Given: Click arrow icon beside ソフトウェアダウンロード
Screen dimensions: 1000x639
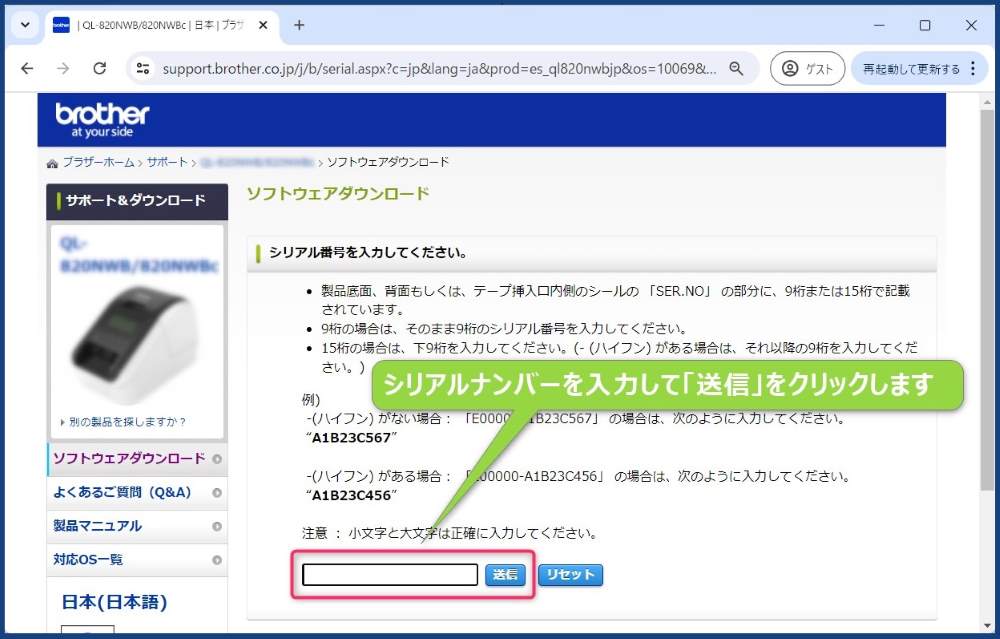Looking at the screenshot, I should tap(217, 459).
